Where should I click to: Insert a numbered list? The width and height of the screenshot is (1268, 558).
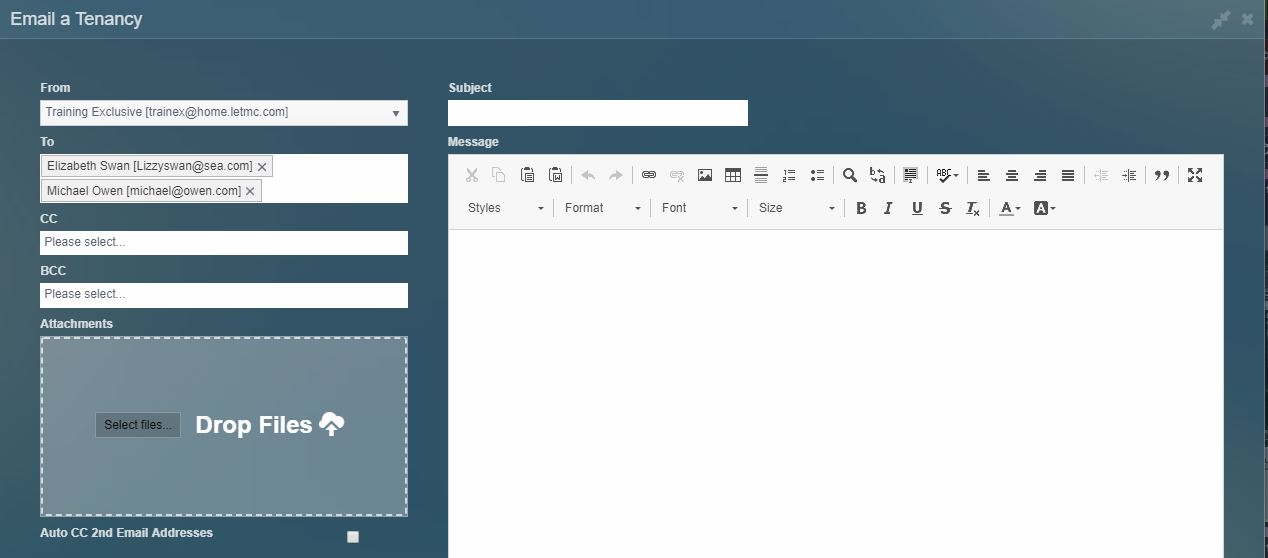tap(789, 175)
